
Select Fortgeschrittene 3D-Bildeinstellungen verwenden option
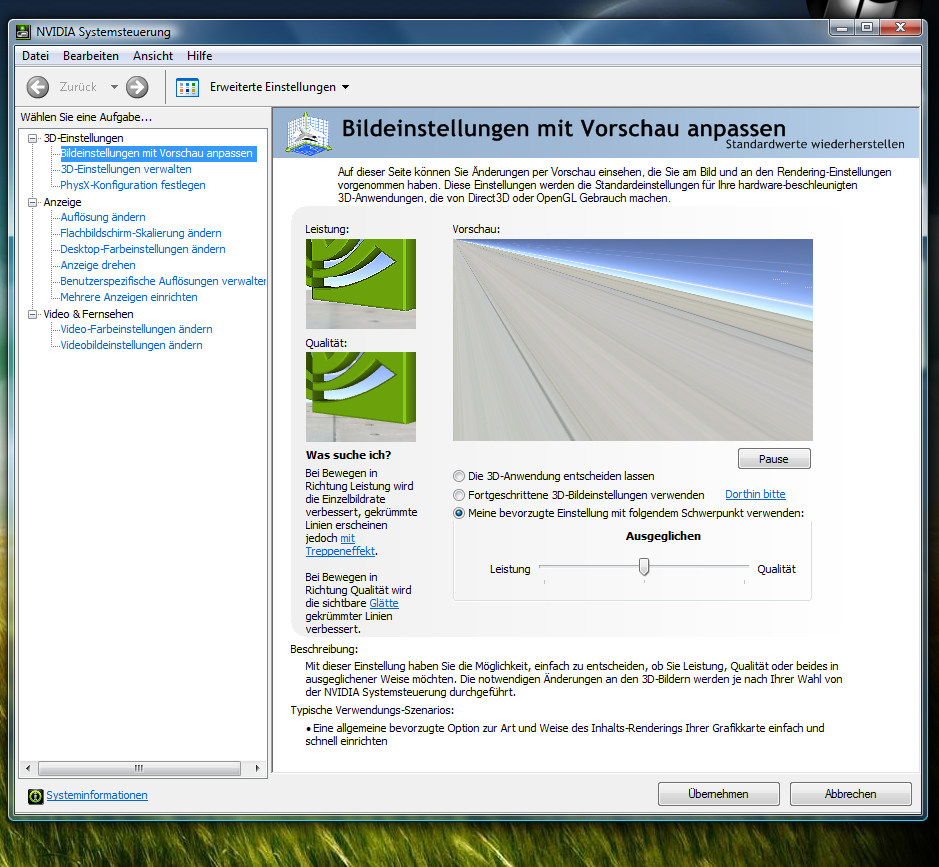tap(459, 495)
